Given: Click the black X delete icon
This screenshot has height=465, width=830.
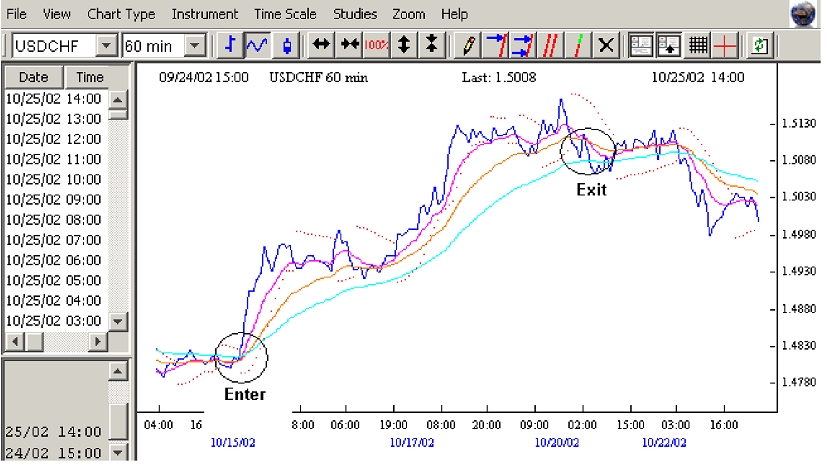Looking at the screenshot, I should click(606, 44).
